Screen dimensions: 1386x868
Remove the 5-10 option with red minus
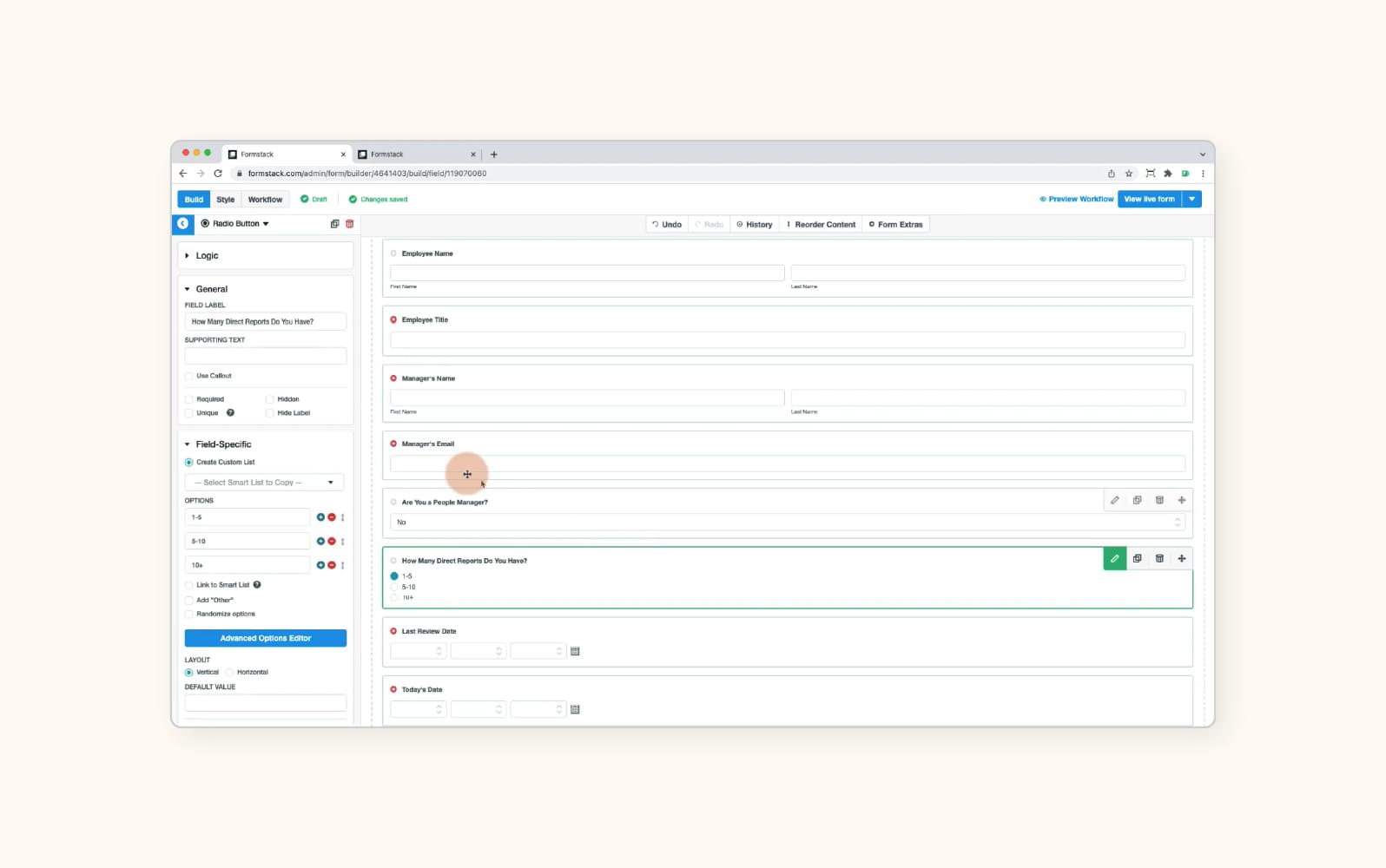click(x=332, y=542)
